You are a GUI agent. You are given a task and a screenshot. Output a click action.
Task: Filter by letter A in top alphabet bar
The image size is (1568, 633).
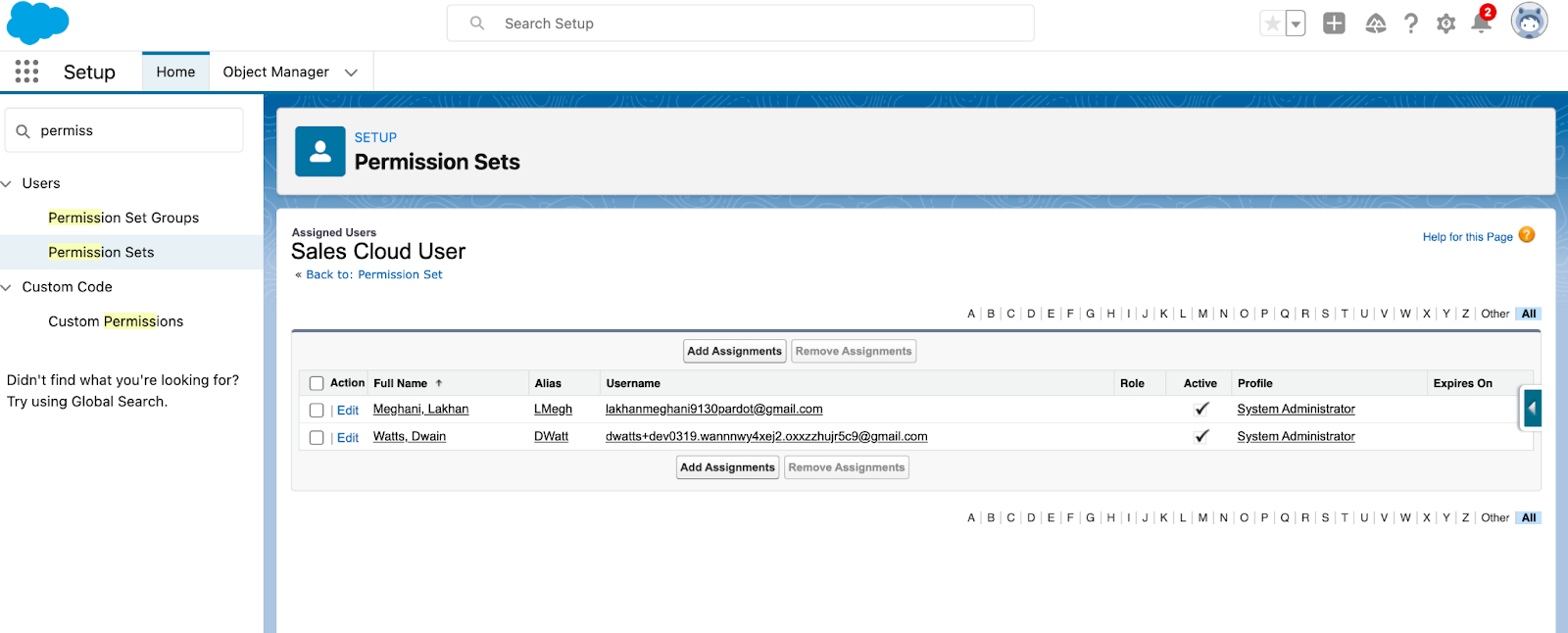click(x=971, y=314)
